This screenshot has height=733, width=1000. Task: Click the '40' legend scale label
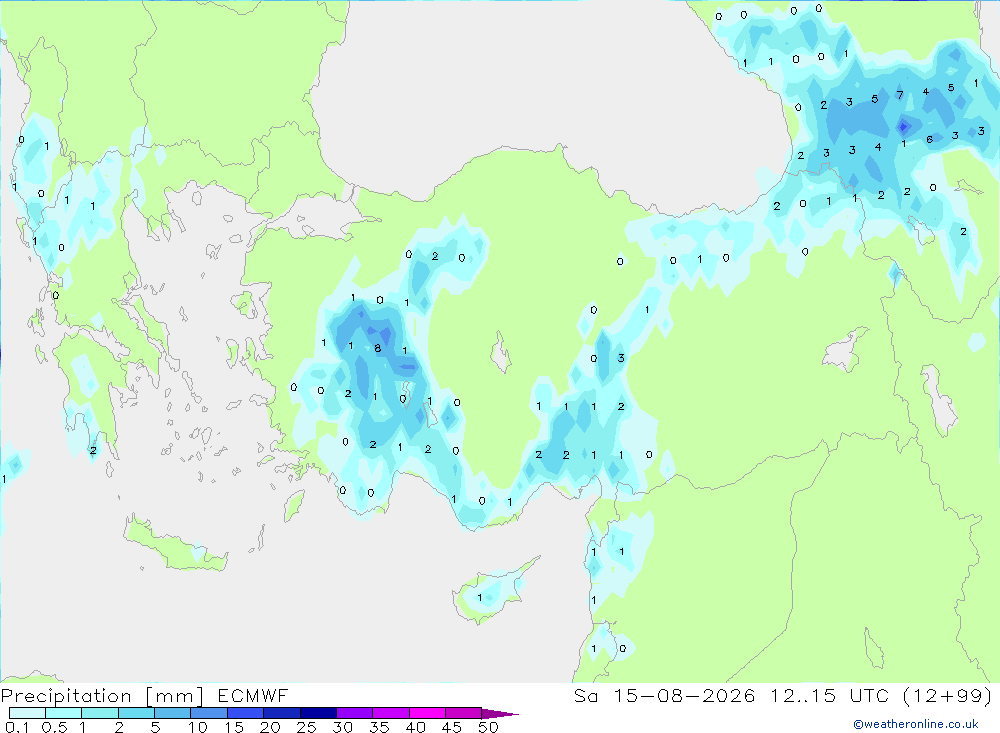[x=416, y=727]
